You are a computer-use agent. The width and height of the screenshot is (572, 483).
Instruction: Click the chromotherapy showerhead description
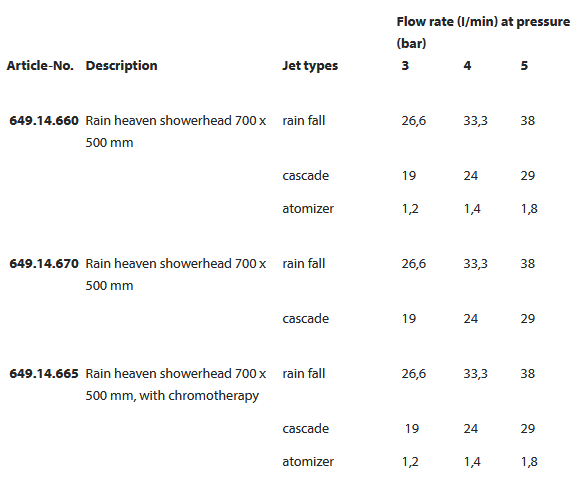(175, 385)
